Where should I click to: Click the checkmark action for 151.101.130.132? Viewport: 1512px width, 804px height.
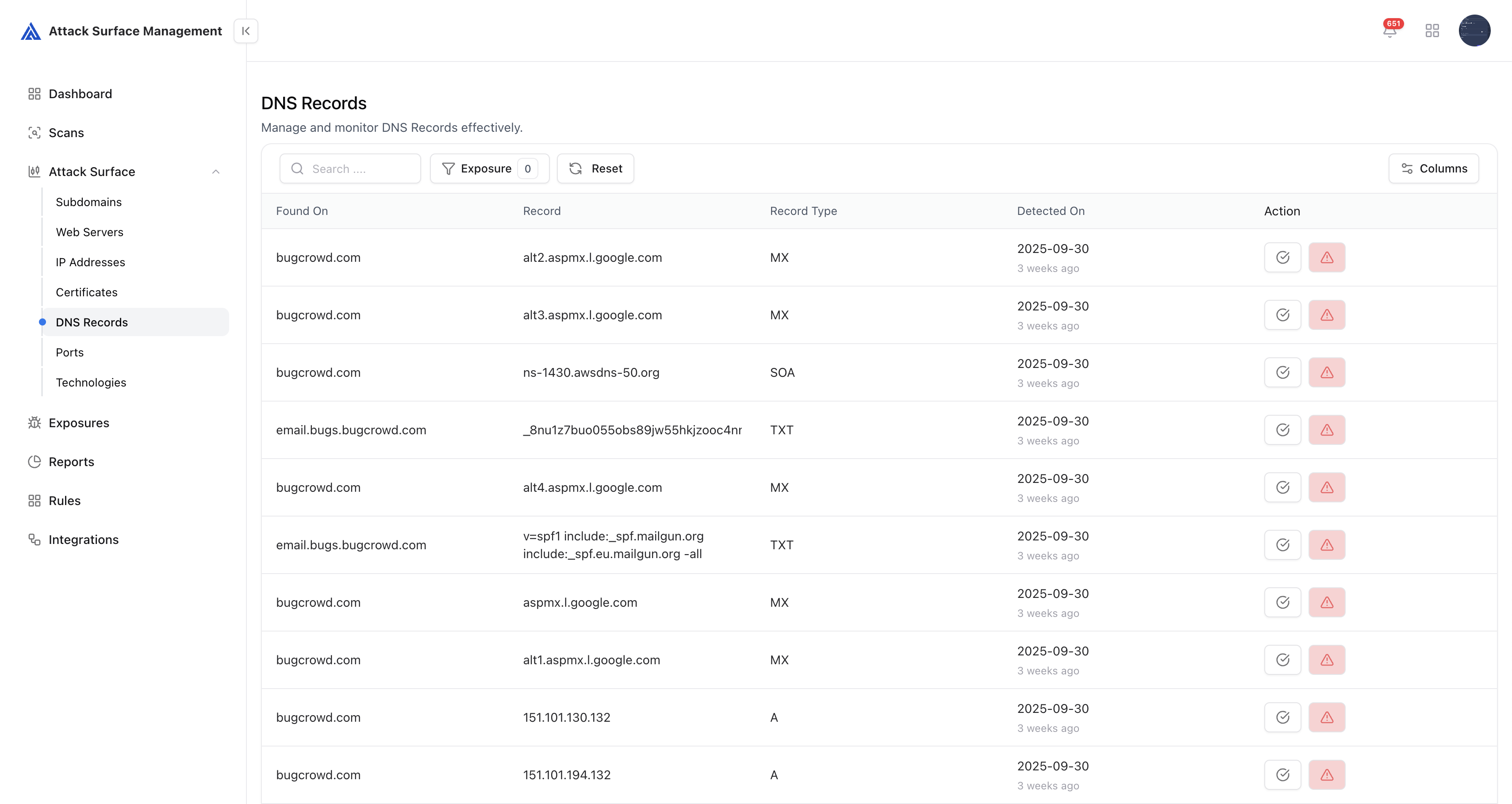pos(1282,717)
